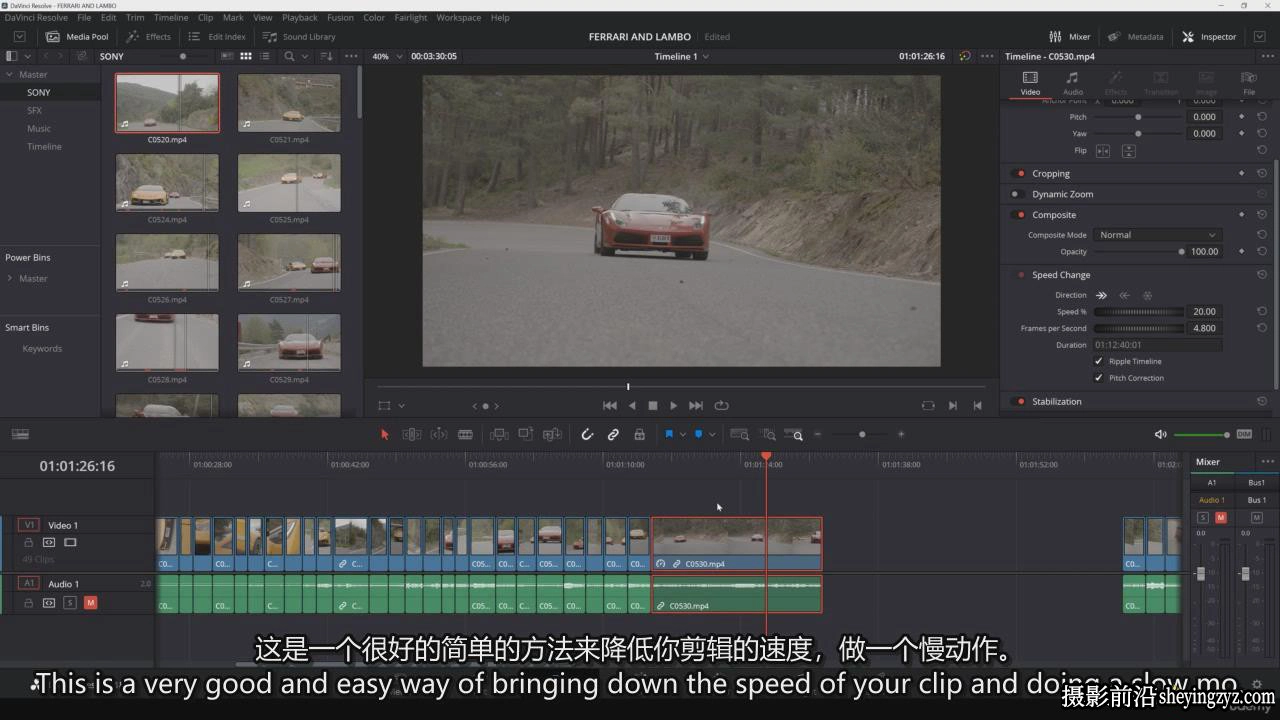This screenshot has width=1280, height=720.
Task: Uncheck the Ripple Timeline checkbox
Action: point(1099,361)
